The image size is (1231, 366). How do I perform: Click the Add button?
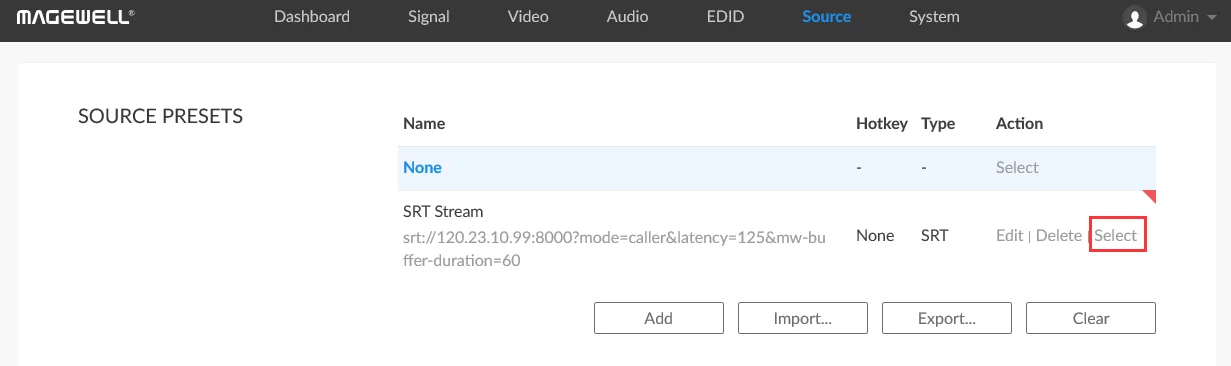[x=658, y=318]
